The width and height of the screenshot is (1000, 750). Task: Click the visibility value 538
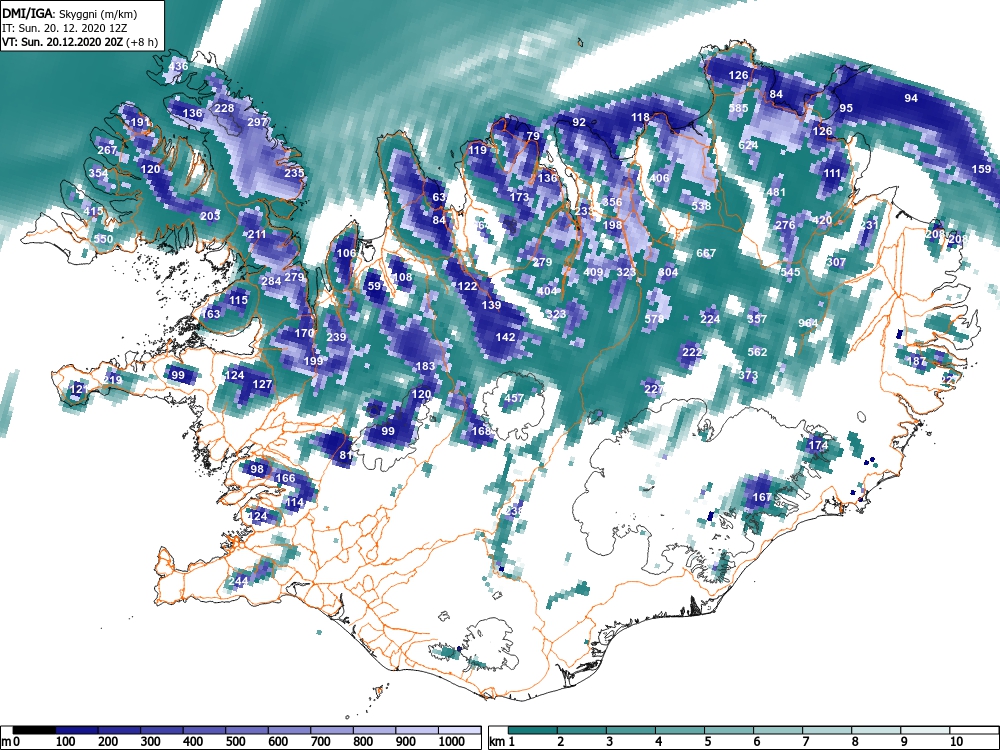(x=701, y=206)
